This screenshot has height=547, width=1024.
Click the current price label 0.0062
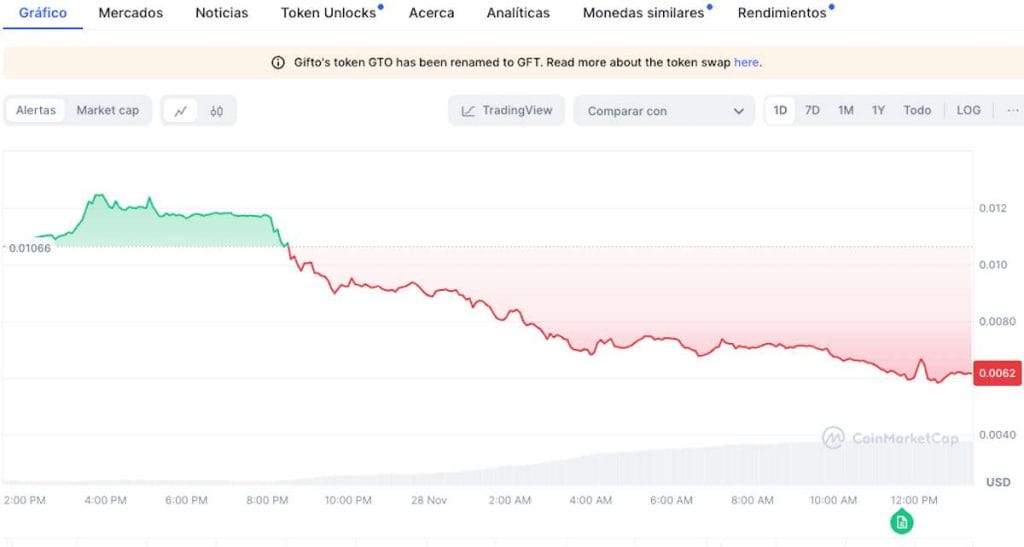(x=997, y=373)
